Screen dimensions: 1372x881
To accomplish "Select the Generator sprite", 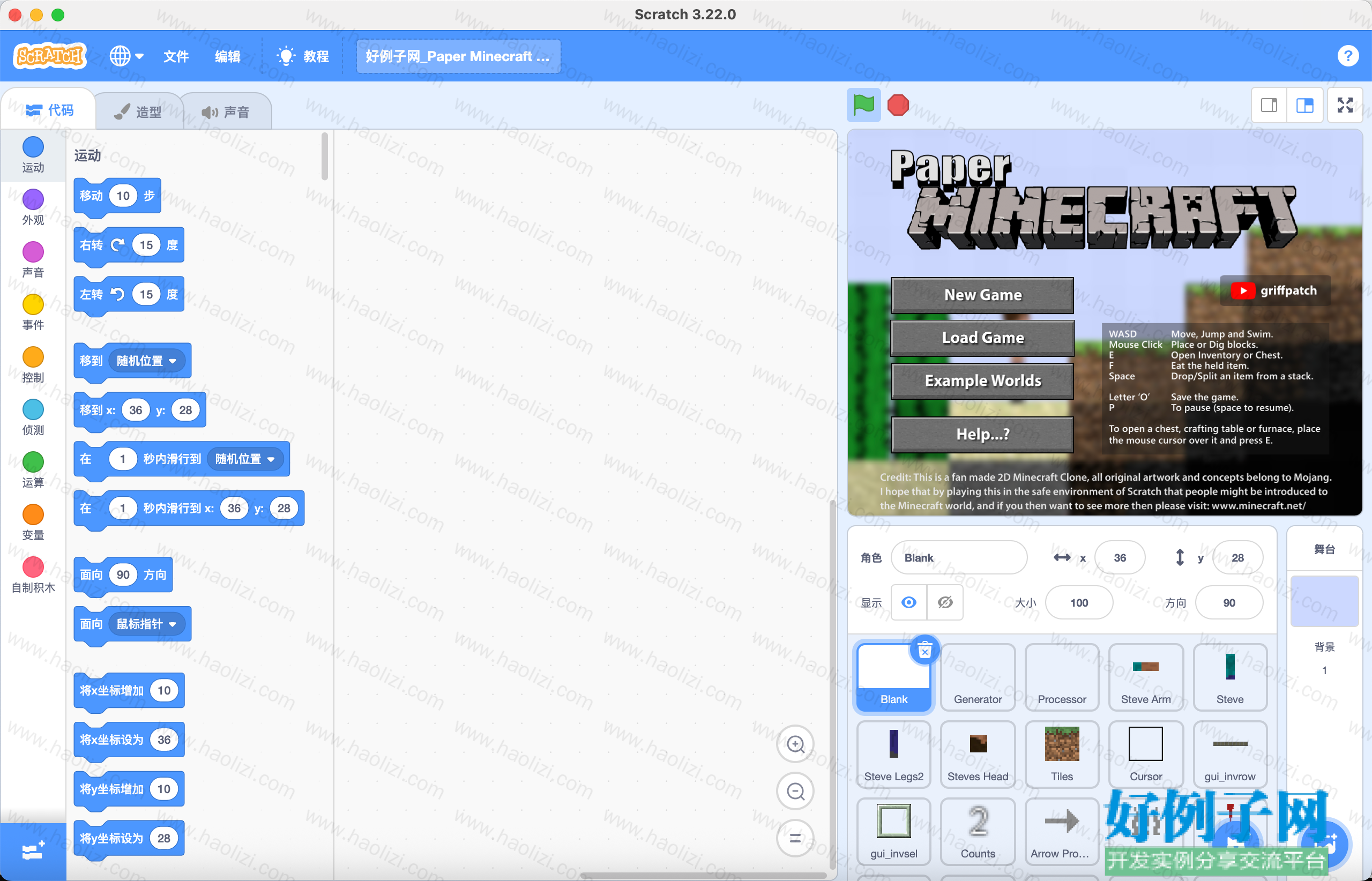I will (x=978, y=677).
